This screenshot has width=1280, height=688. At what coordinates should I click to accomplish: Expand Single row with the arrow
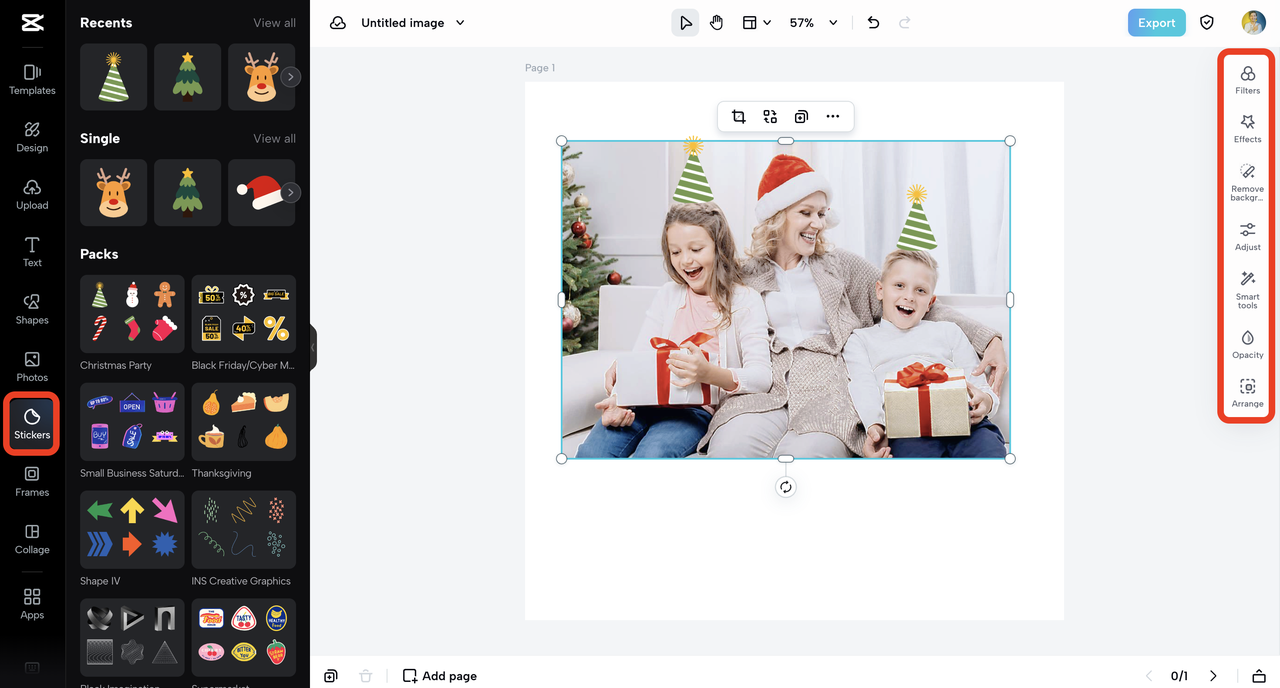[x=290, y=193]
